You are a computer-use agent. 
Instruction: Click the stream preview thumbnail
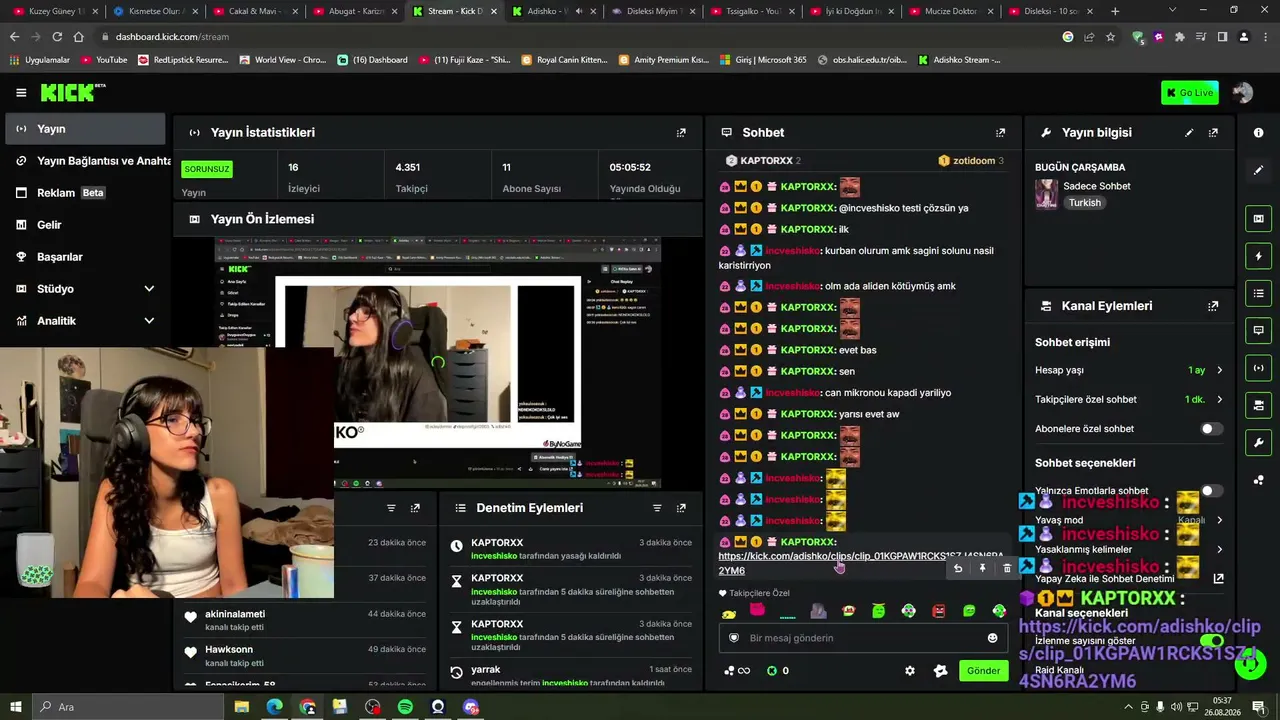(x=437, y=362)
